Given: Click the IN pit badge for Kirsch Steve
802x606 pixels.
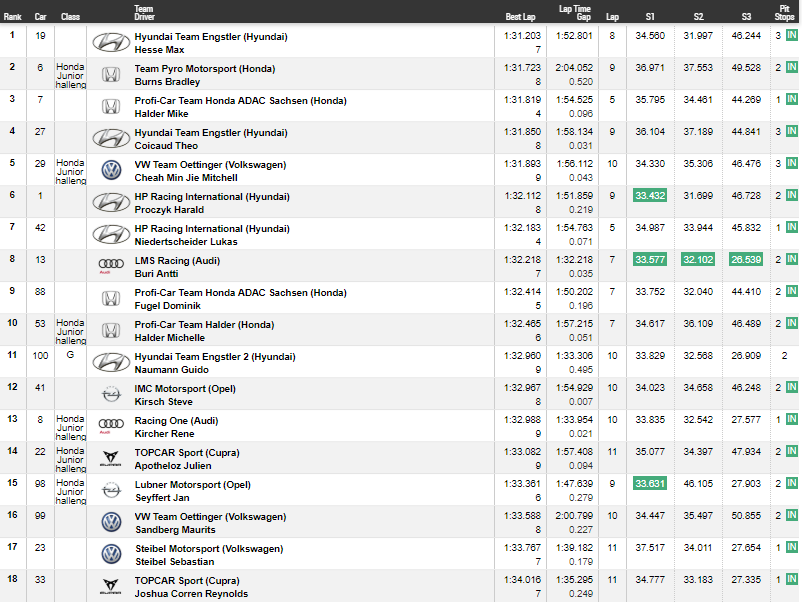Looking at the screenshot, I should point(792,387).
